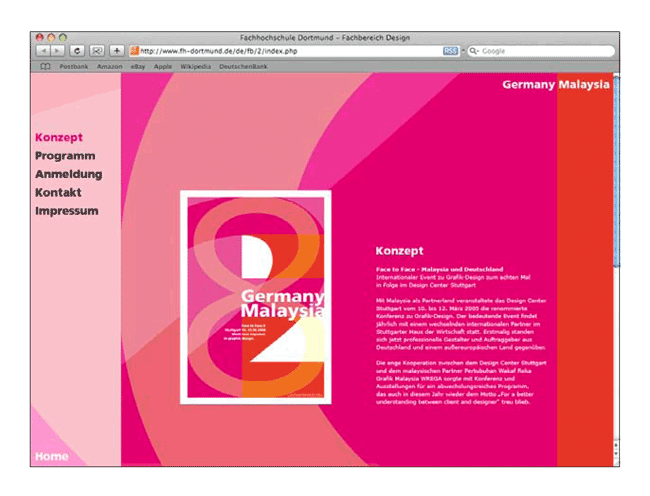The width and height of the screenshot is (650, 496).
Task: Close the Safari window with the red button
Action: [x=40, y=38]
